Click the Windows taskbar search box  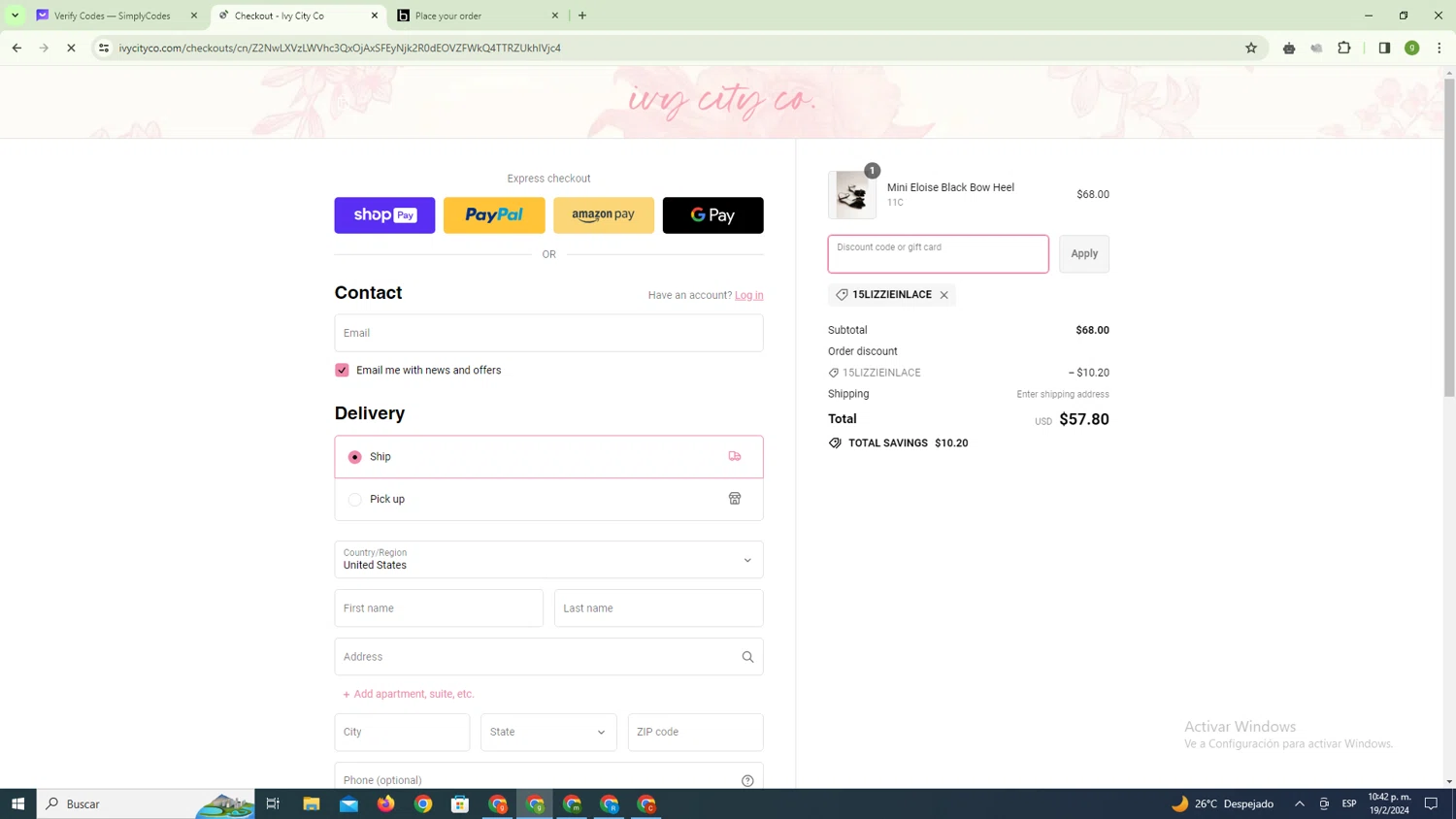(146, 803)
